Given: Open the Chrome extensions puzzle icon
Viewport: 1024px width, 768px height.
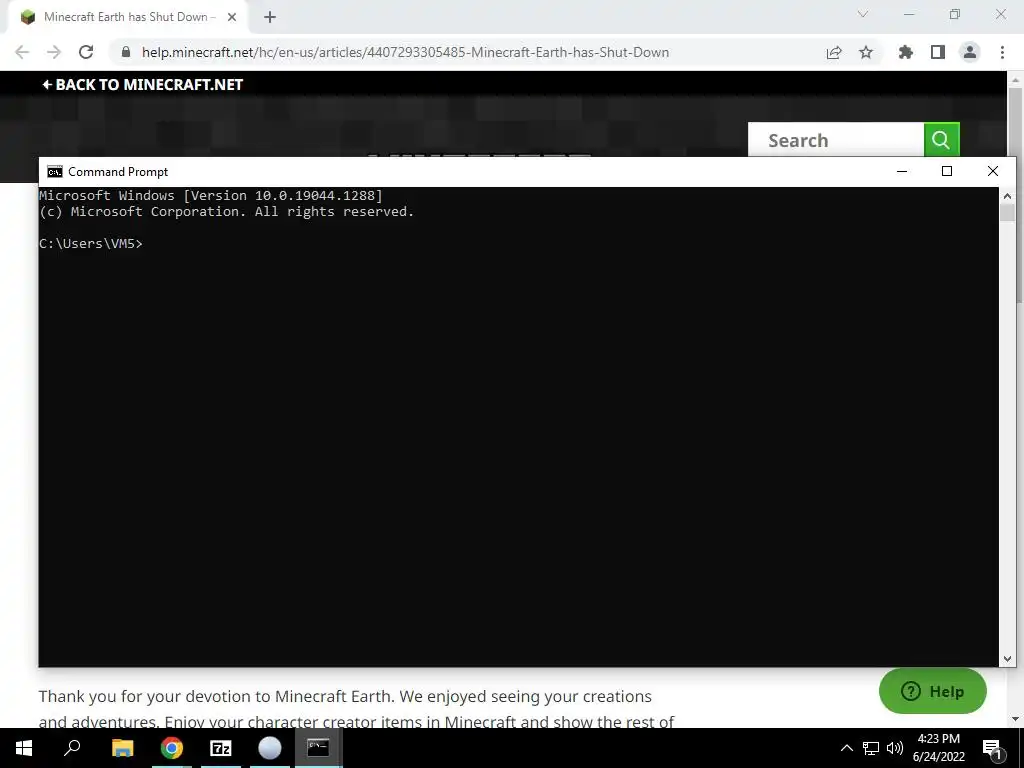Looking at the screenshot, I should coord(906,52).
